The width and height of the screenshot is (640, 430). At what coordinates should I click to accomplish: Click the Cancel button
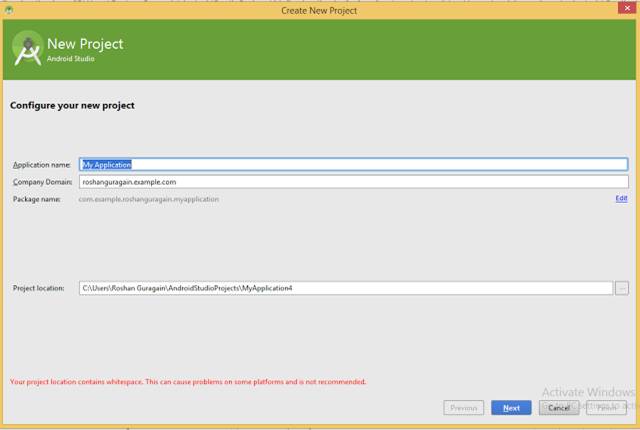tap(559, 408)
